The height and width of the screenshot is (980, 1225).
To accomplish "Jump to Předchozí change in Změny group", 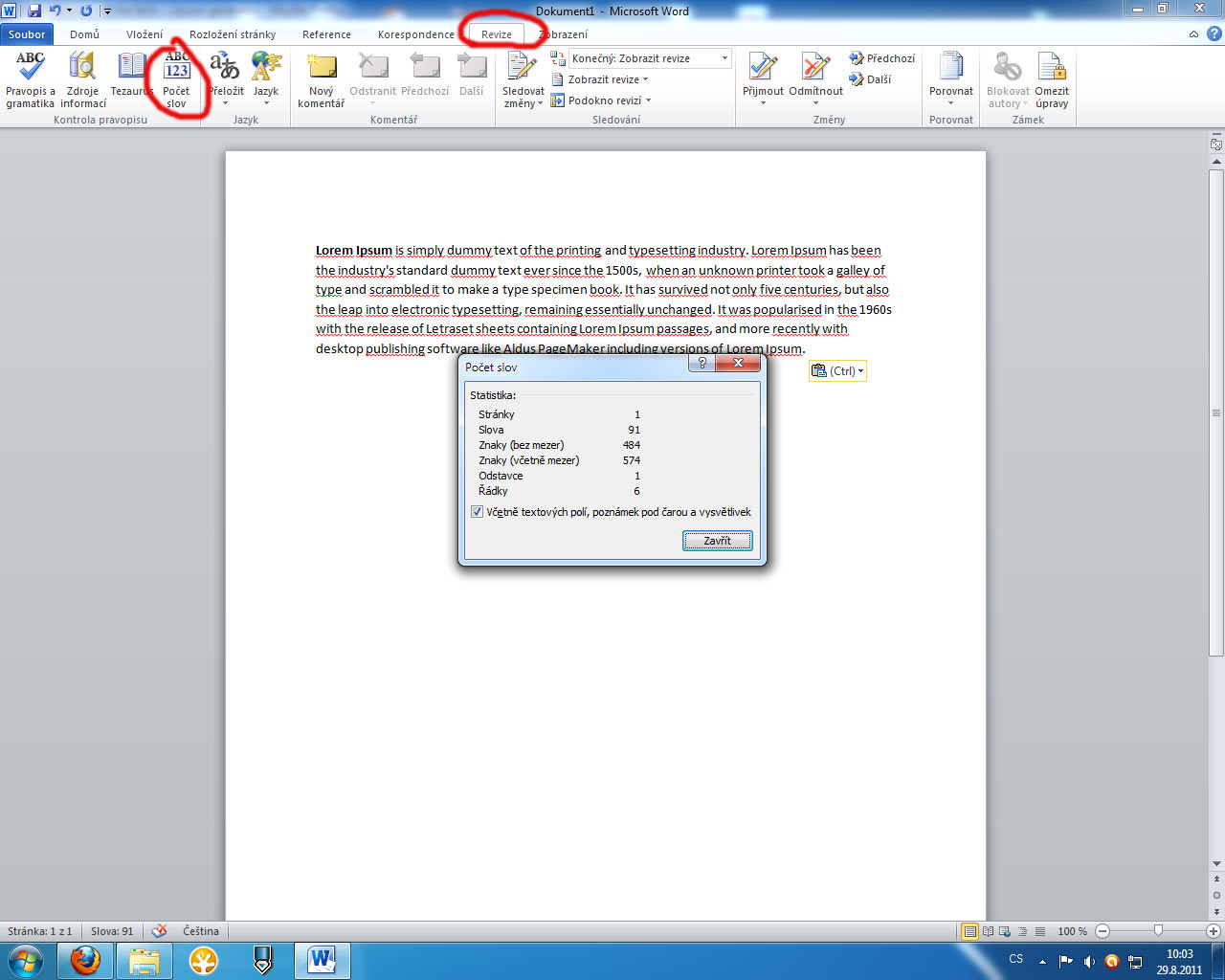I will (x=881, y=58).
